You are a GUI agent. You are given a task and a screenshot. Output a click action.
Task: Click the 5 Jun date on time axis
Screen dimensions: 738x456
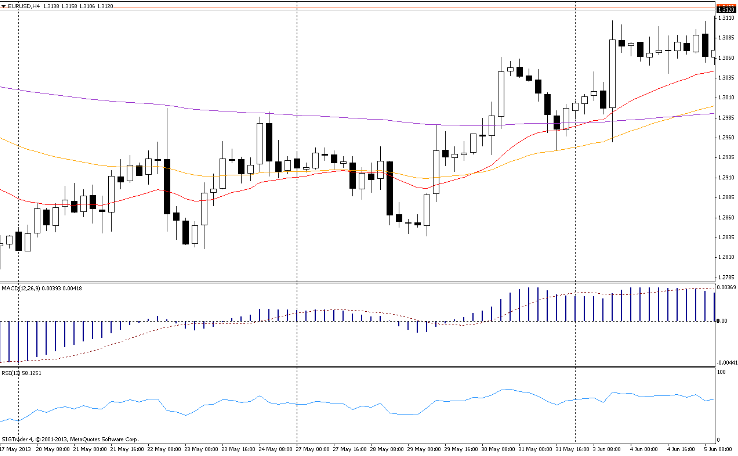(718, 449)
